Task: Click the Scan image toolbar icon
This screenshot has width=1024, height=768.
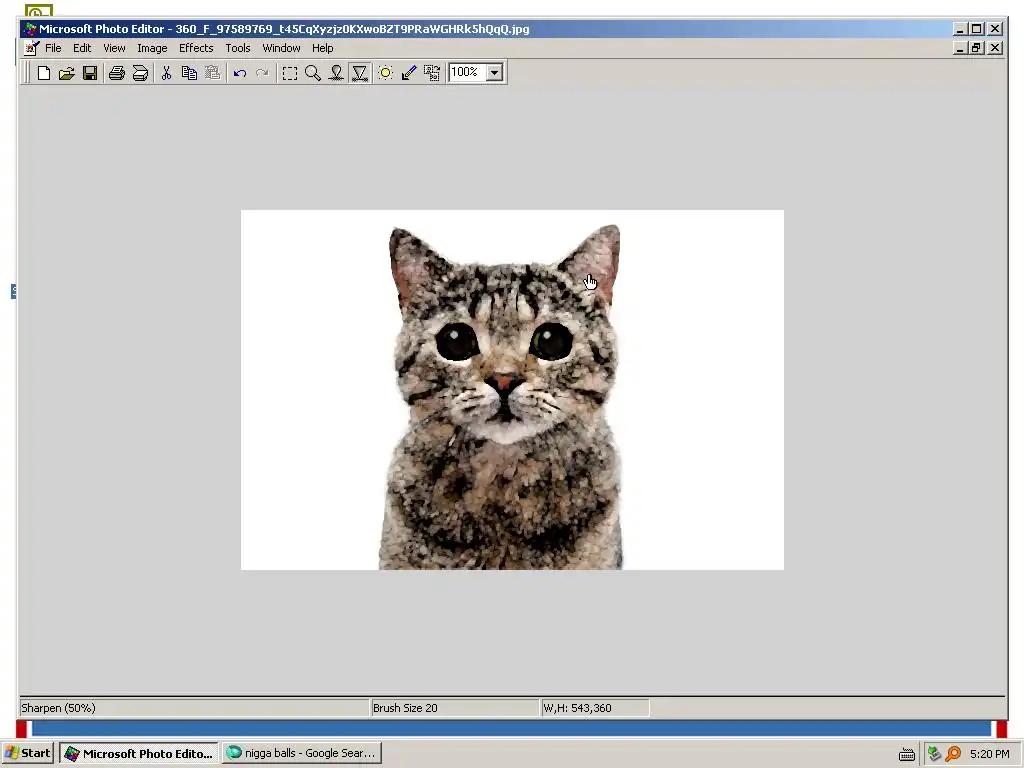Action: point(140,73)
